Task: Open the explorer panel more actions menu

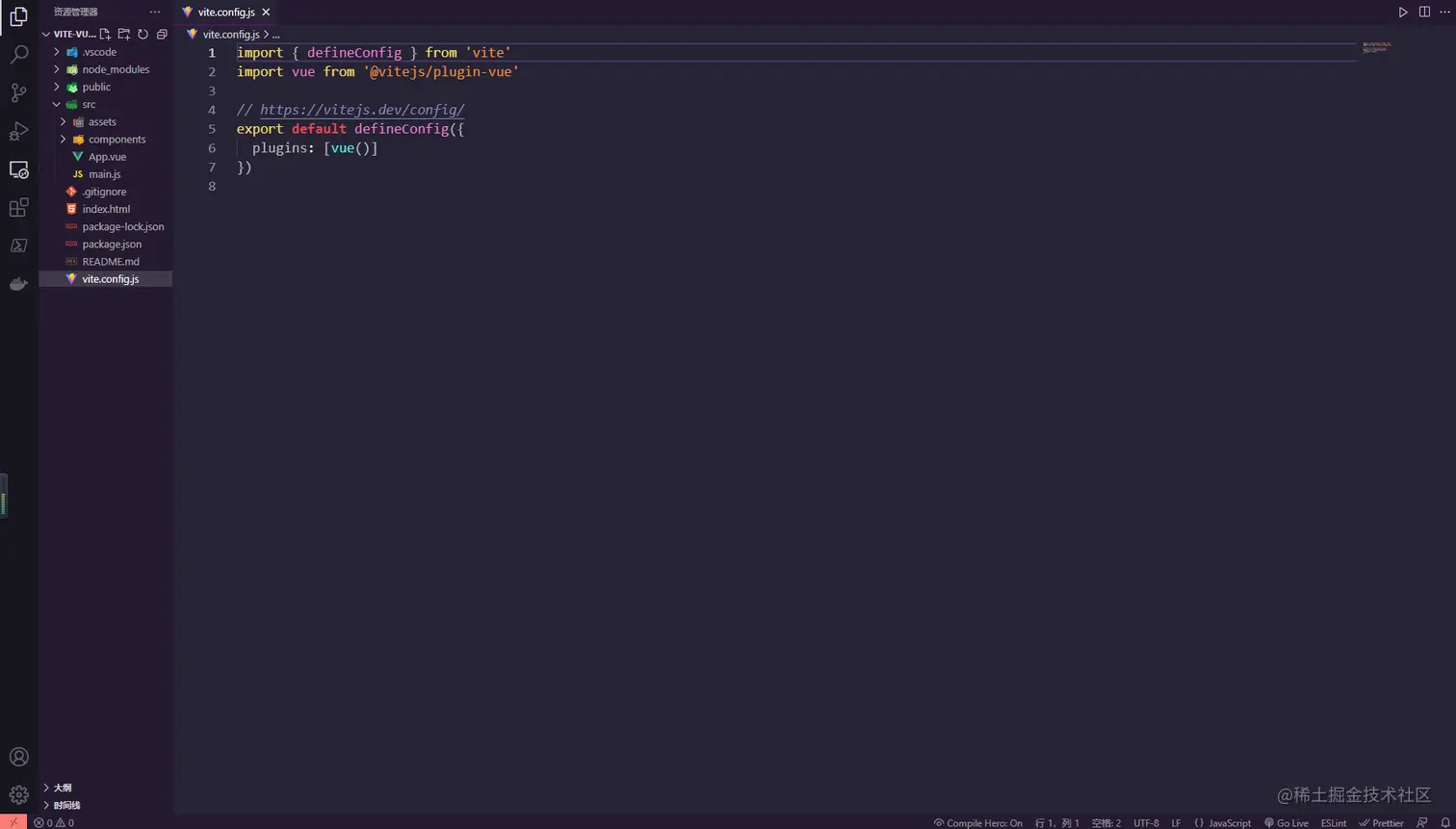Action: pos(155,12)
